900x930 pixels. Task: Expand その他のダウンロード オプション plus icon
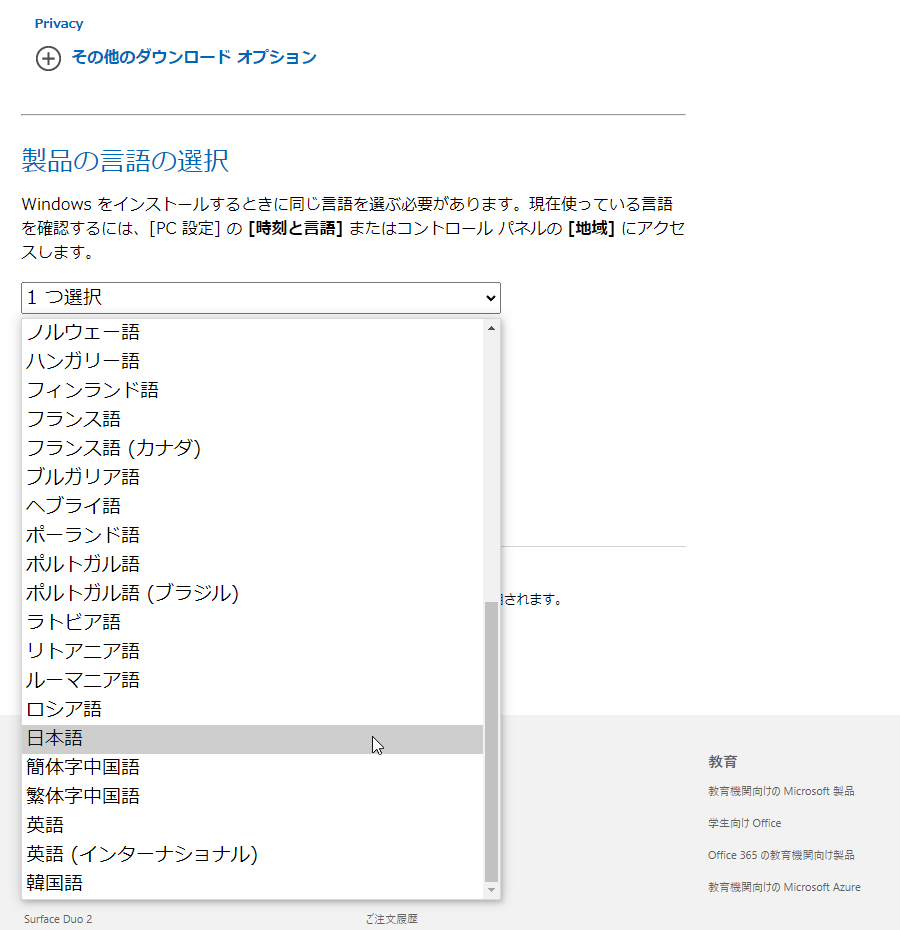point(48,58)
